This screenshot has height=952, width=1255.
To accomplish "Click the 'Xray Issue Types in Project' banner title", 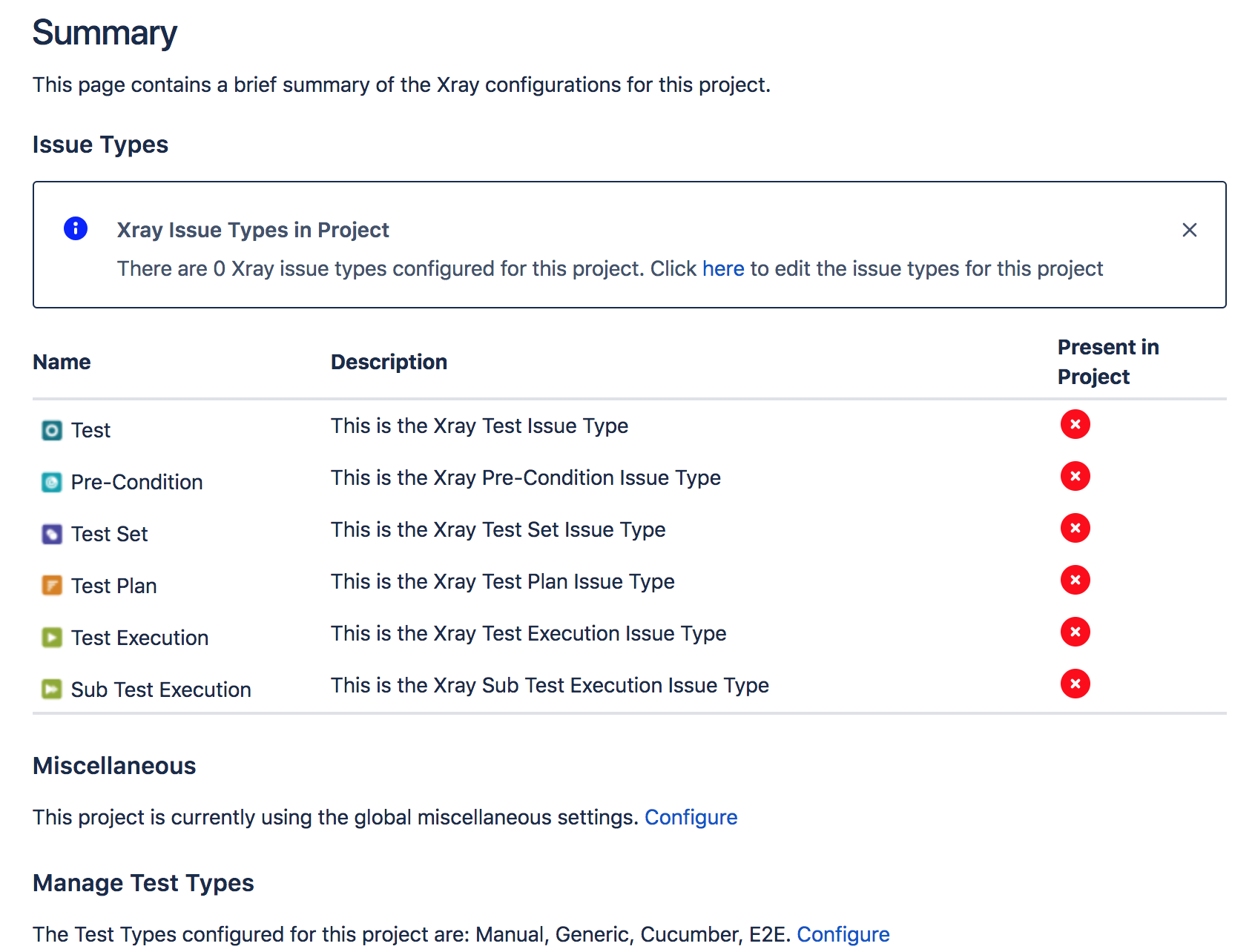I will coord(253,230).
